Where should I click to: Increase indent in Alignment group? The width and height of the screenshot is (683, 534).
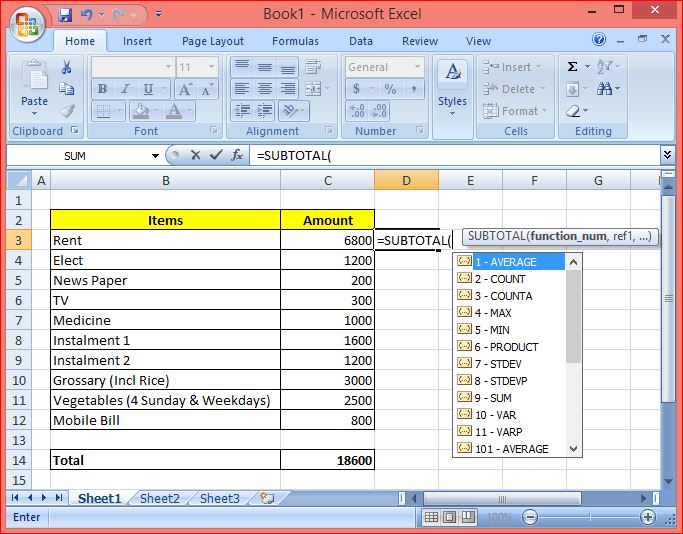pos(264,111)
